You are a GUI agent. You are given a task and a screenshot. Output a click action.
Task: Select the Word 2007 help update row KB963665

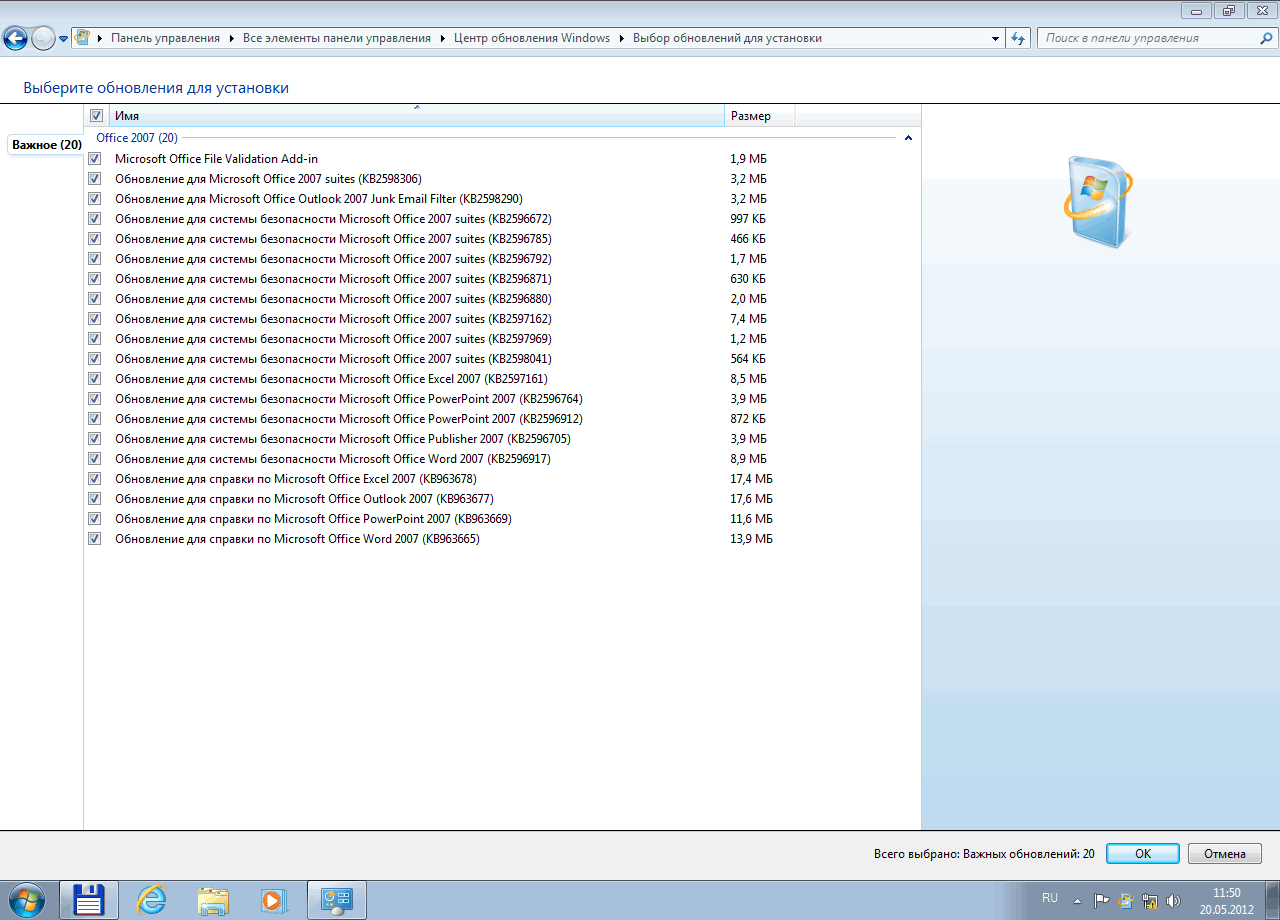pyautogui.click(x=502, y=539)
